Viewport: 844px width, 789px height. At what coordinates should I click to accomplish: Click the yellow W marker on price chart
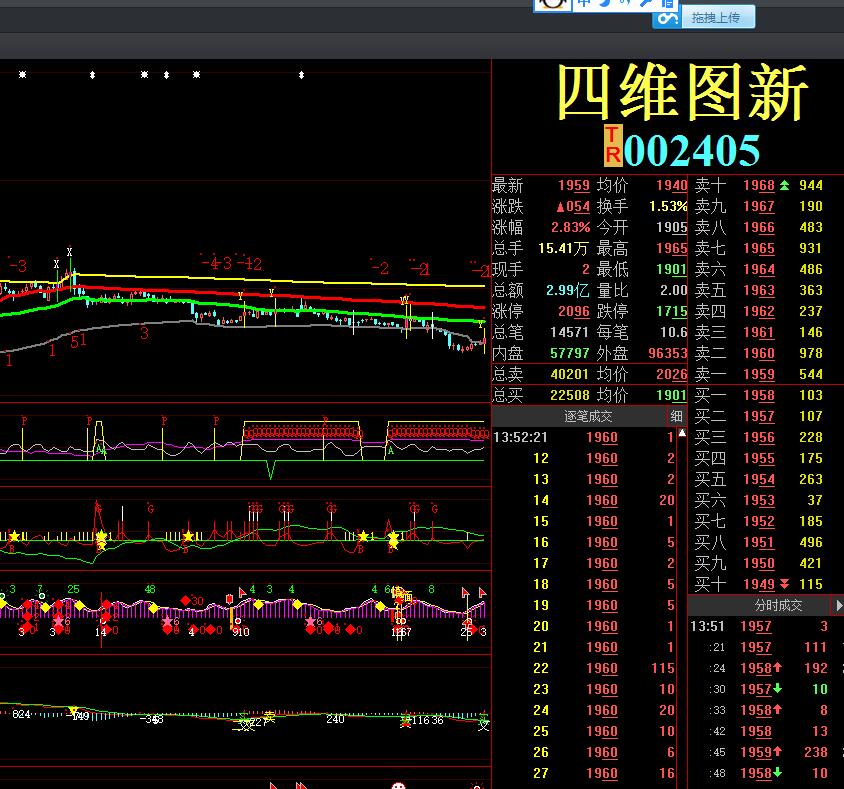(404, 300)
